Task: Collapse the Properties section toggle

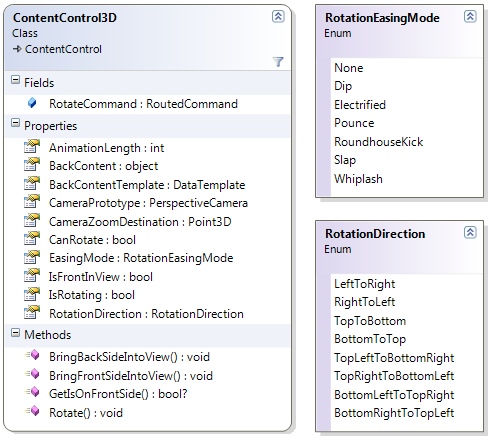Action: coord(15,123)
